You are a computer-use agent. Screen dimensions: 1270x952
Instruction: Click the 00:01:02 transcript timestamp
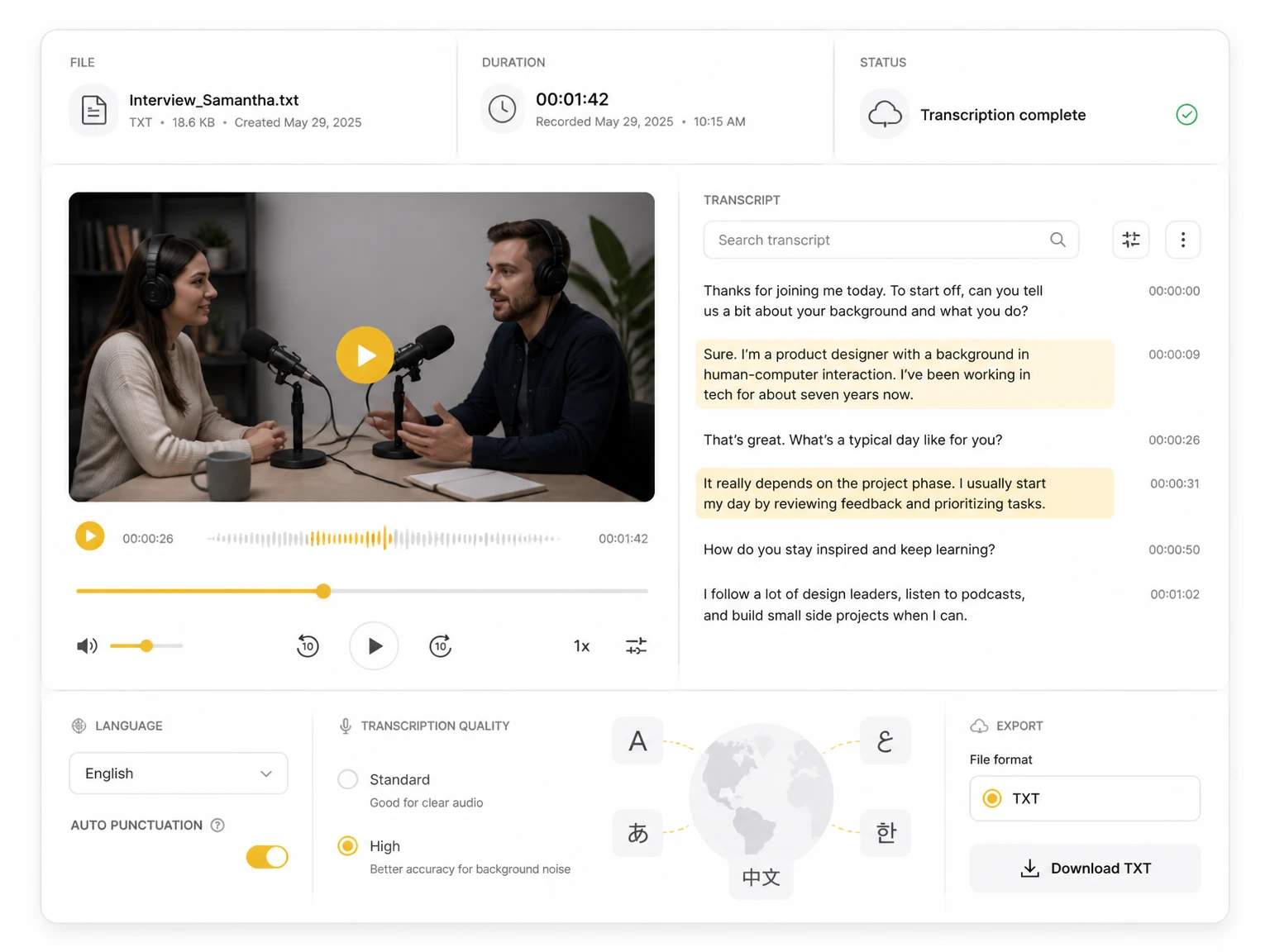click(1175, 594)
